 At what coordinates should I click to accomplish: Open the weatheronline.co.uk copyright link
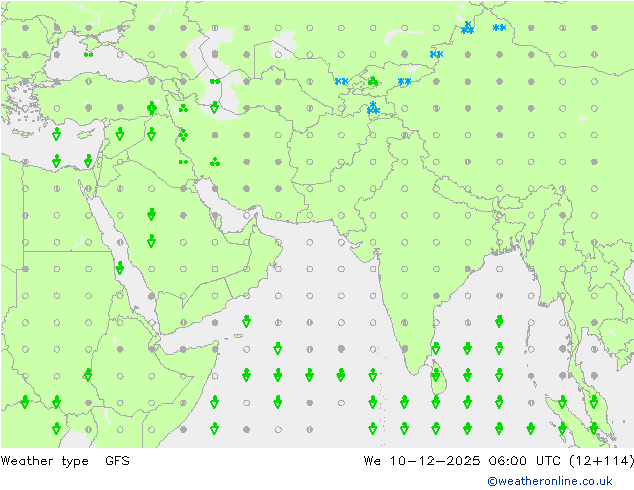(549, 481)
